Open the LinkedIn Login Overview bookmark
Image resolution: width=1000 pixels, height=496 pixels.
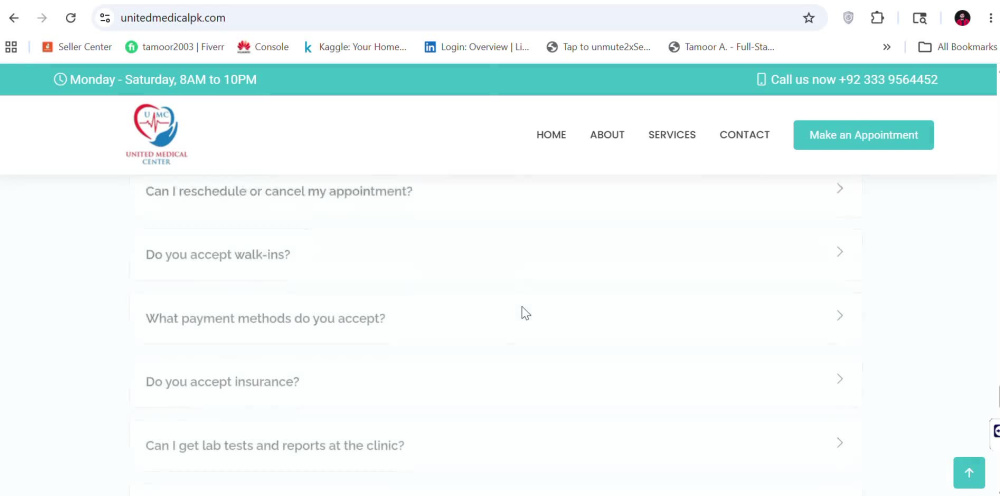(x=476, y=47)
